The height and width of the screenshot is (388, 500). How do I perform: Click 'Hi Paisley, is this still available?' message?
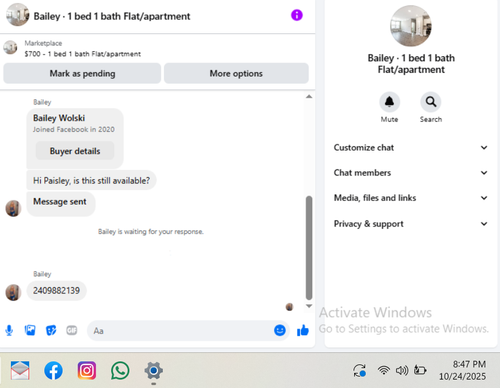pos(91,180)
